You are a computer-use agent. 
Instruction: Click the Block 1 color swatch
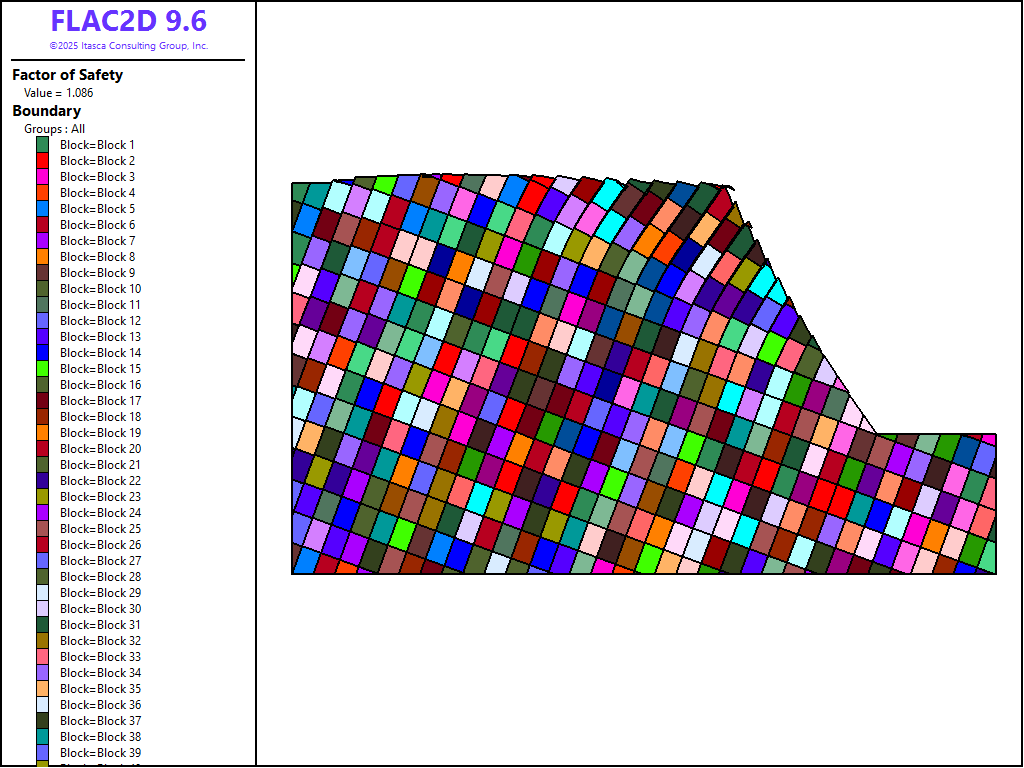tap(43, 145)
